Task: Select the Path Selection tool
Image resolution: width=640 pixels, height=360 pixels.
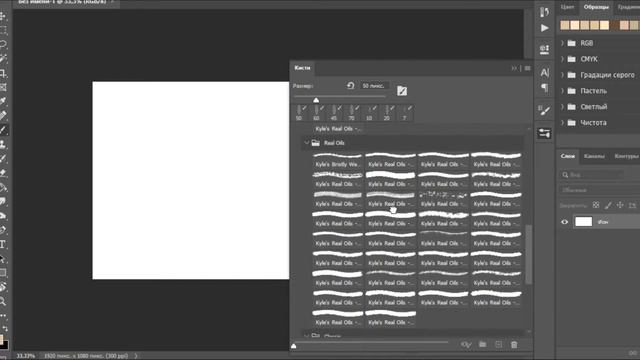Action: tap(3, 259)
